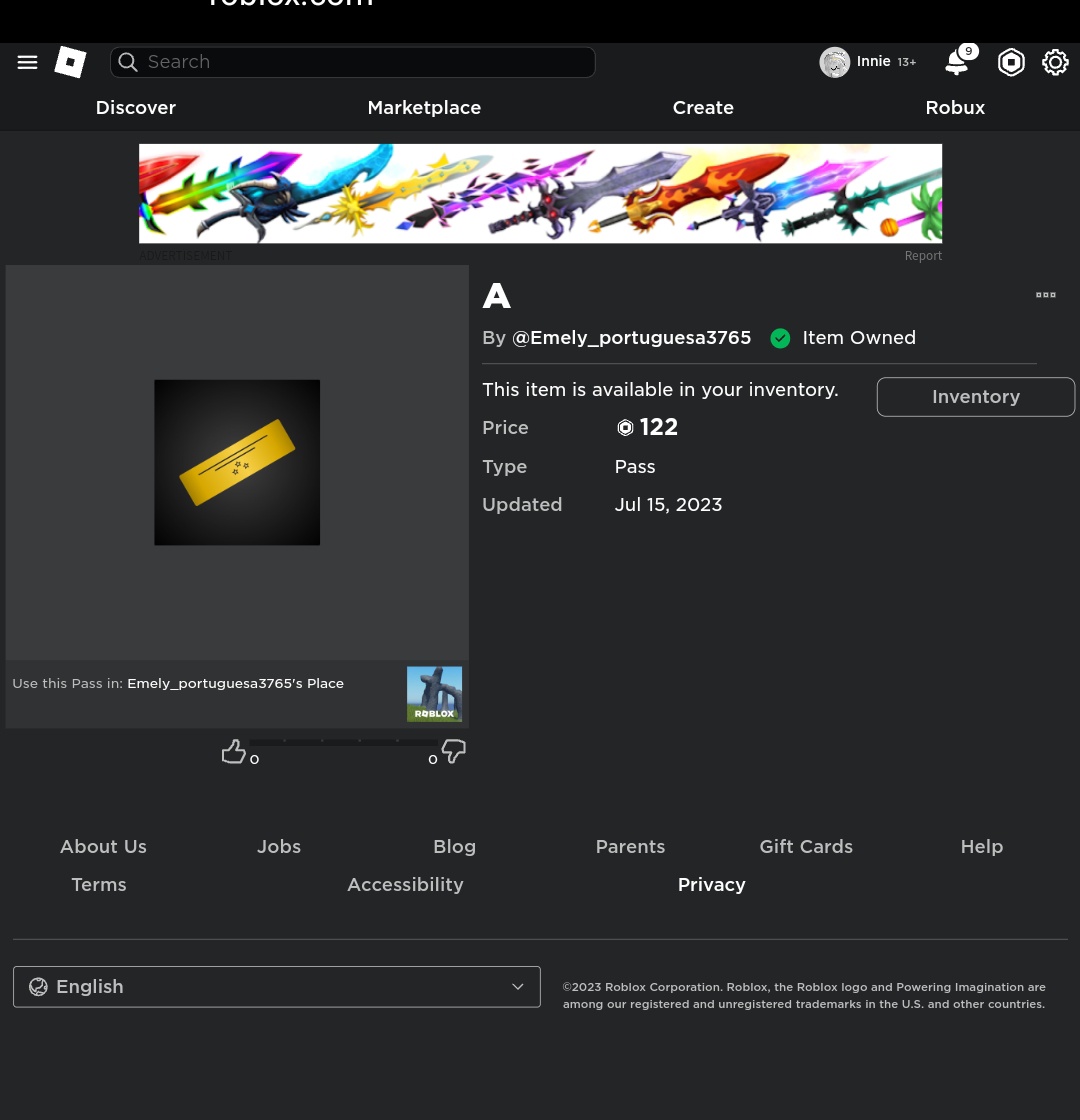Click the green Item Owned checkmark
This screenshot has height=1120, width=1080.
pos(780,339)
